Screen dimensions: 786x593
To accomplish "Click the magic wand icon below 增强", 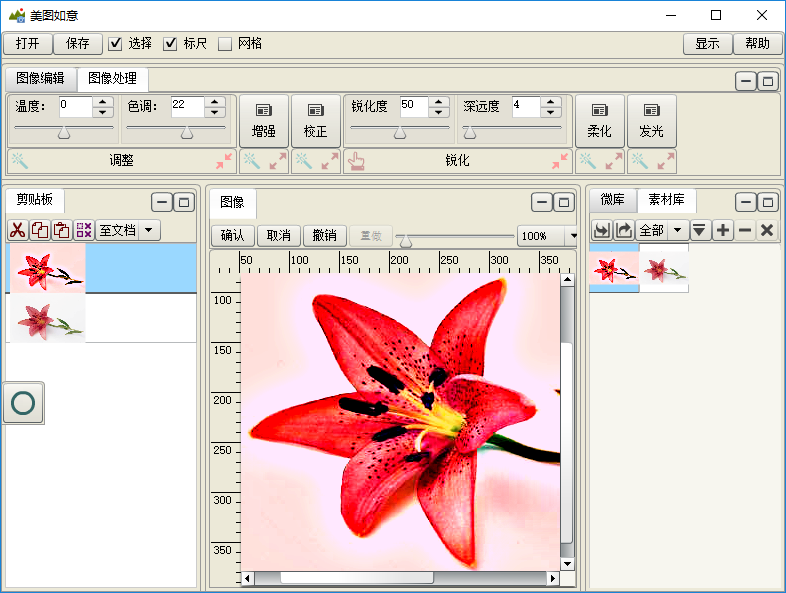I will click(252, 161).
